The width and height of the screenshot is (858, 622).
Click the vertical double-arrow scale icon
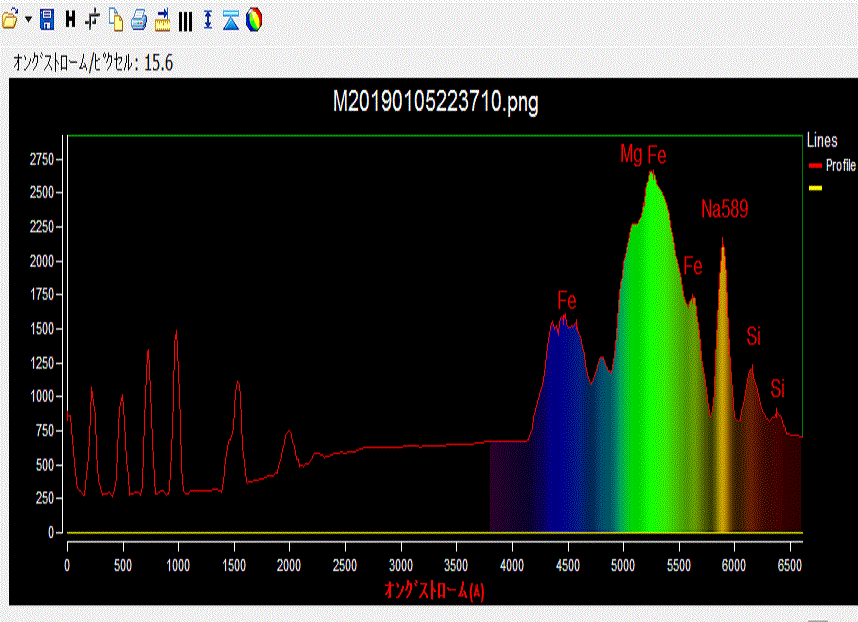(x=208, y=19)
